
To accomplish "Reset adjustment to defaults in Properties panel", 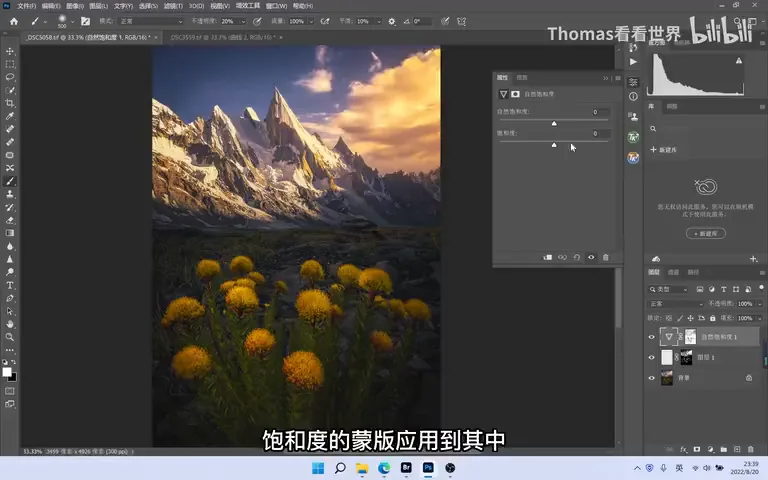I will [576, 257].
